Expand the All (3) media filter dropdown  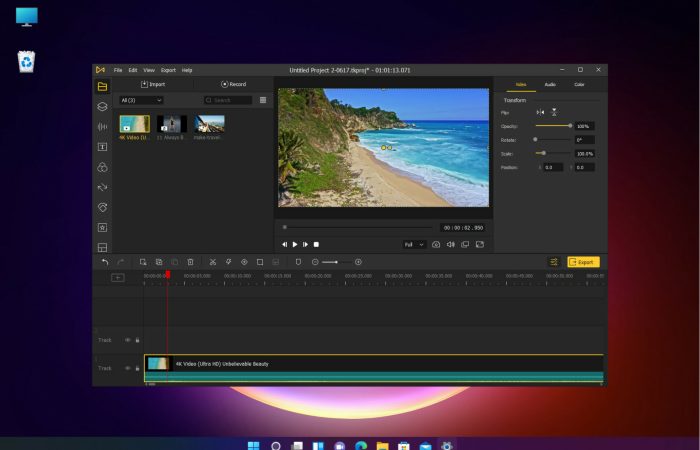click(141, 100)
